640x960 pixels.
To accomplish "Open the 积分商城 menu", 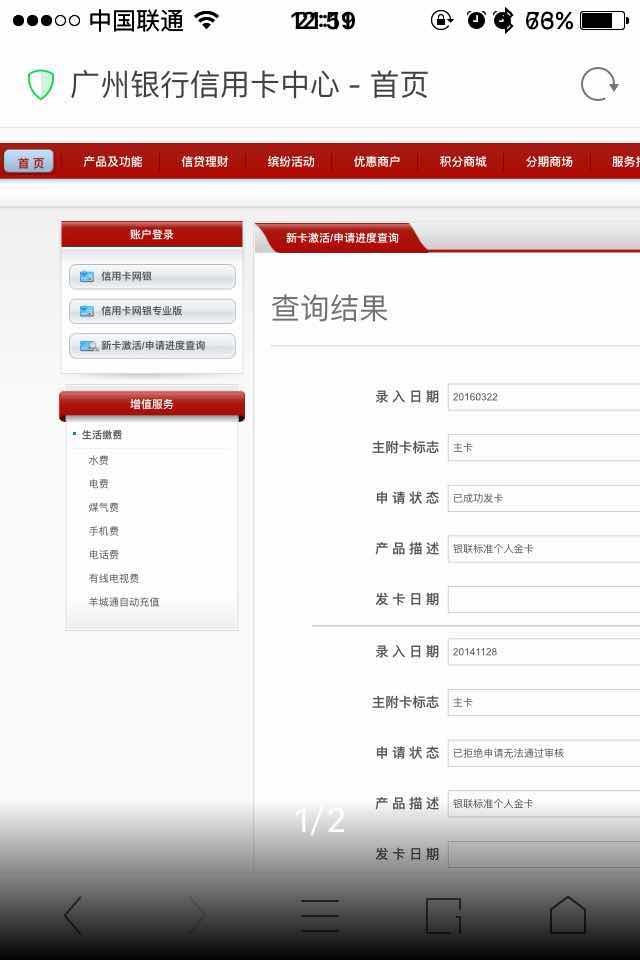I will coord(463,162).
